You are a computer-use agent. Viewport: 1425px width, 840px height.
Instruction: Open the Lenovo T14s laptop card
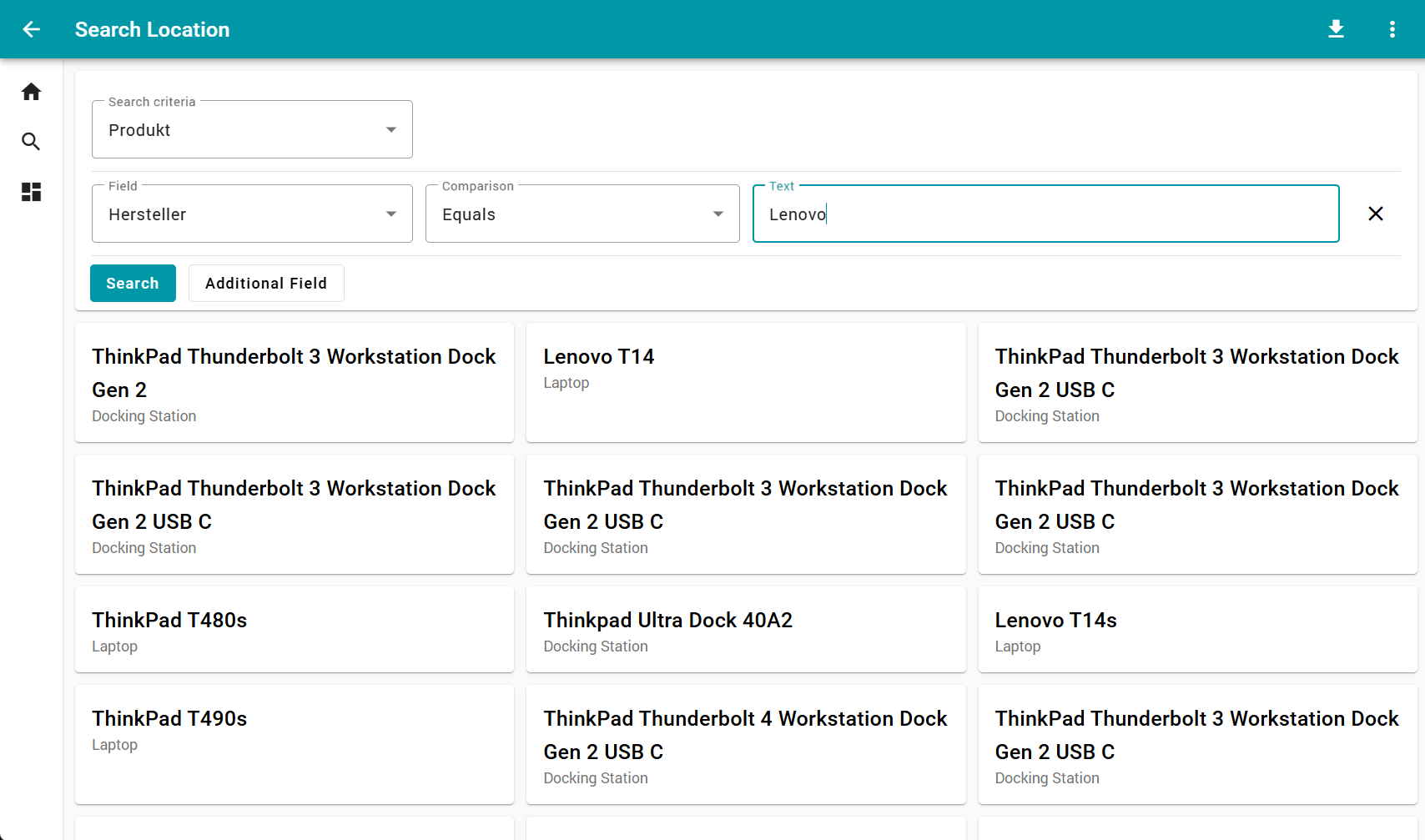pos(1197,630)
